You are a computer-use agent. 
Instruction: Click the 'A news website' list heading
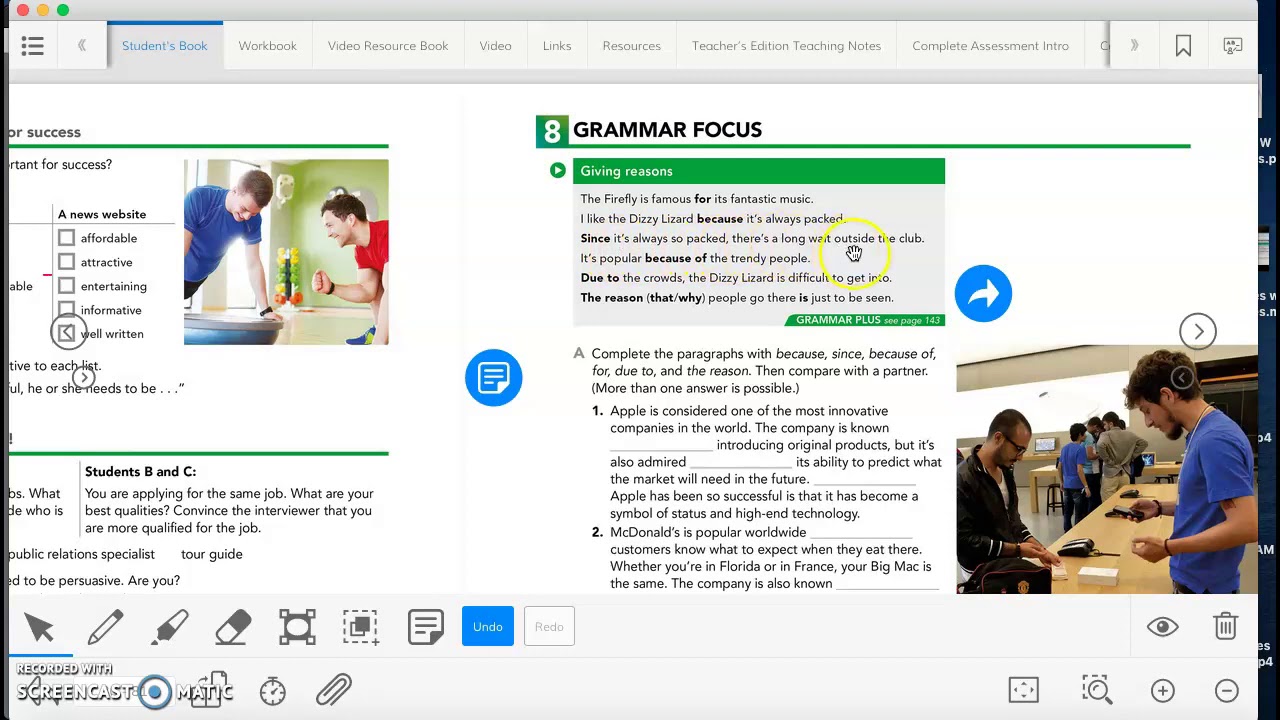coord(102,214)
